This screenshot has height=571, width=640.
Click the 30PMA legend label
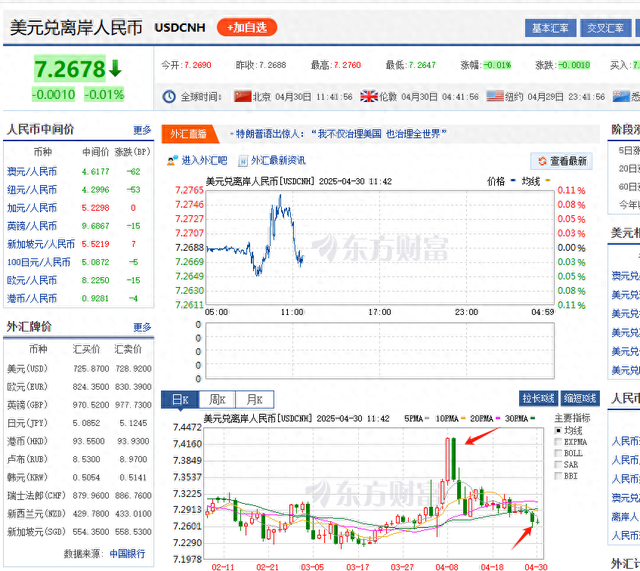(516, 419)
